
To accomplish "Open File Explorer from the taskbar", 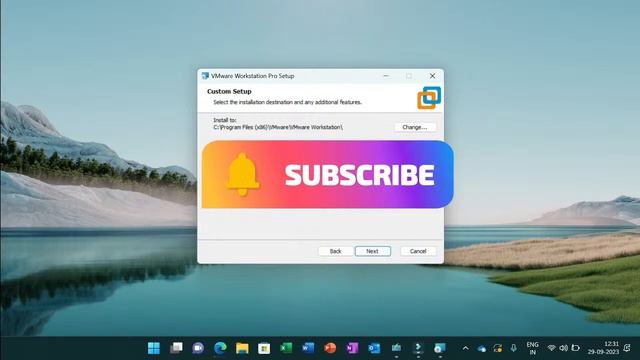I will pyautogui.click(x=242, y=348).
